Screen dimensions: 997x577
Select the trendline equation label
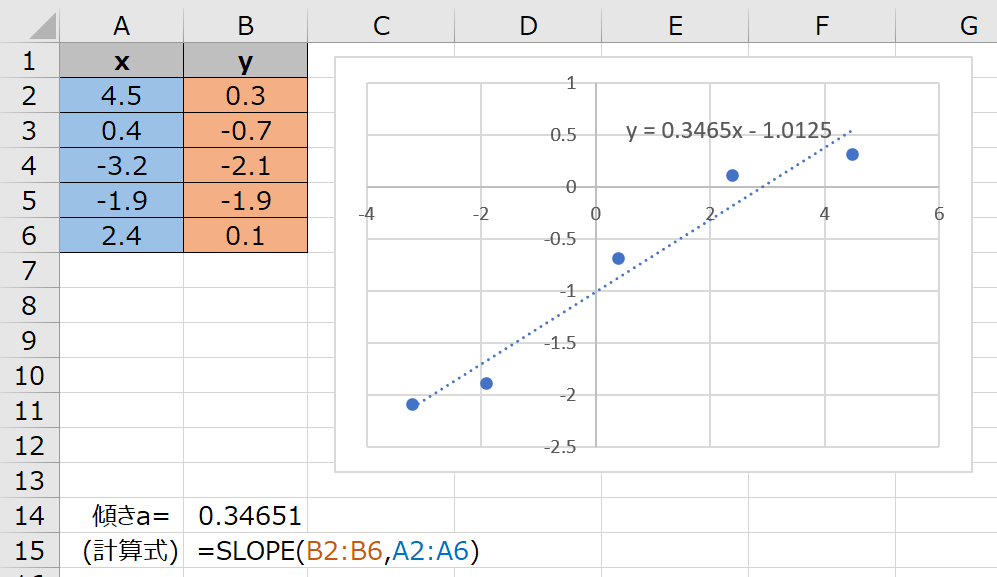point(729,130)
